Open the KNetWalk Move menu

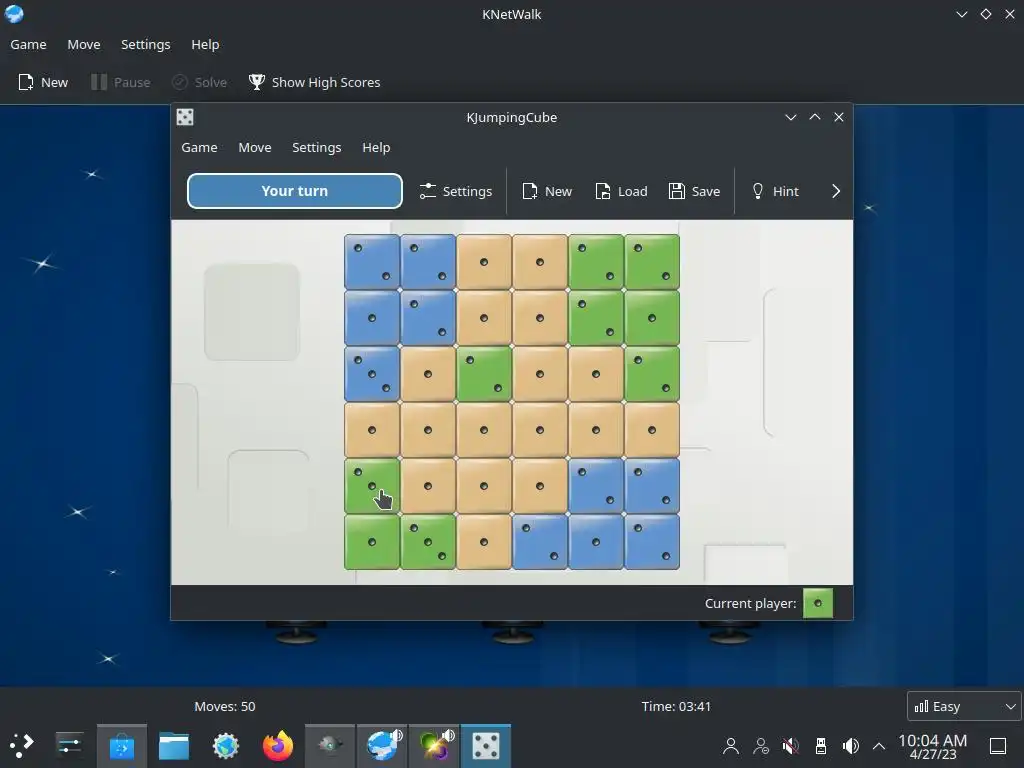point(84,44)
